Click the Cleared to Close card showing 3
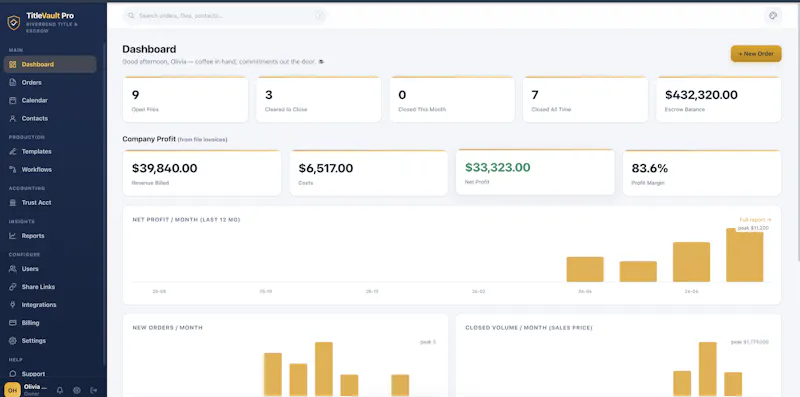 (x=318, y=100)
